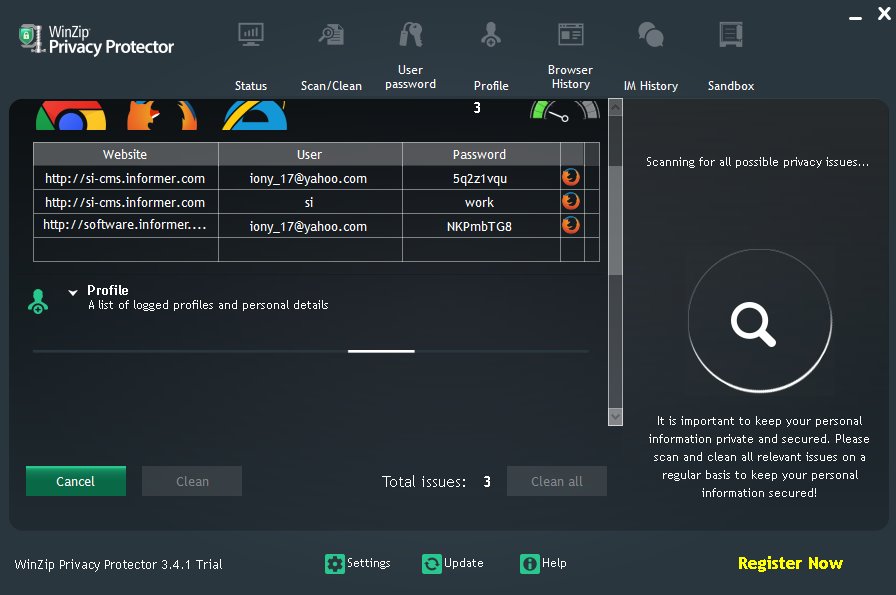Click the scan progress bar

coord(311,351)
